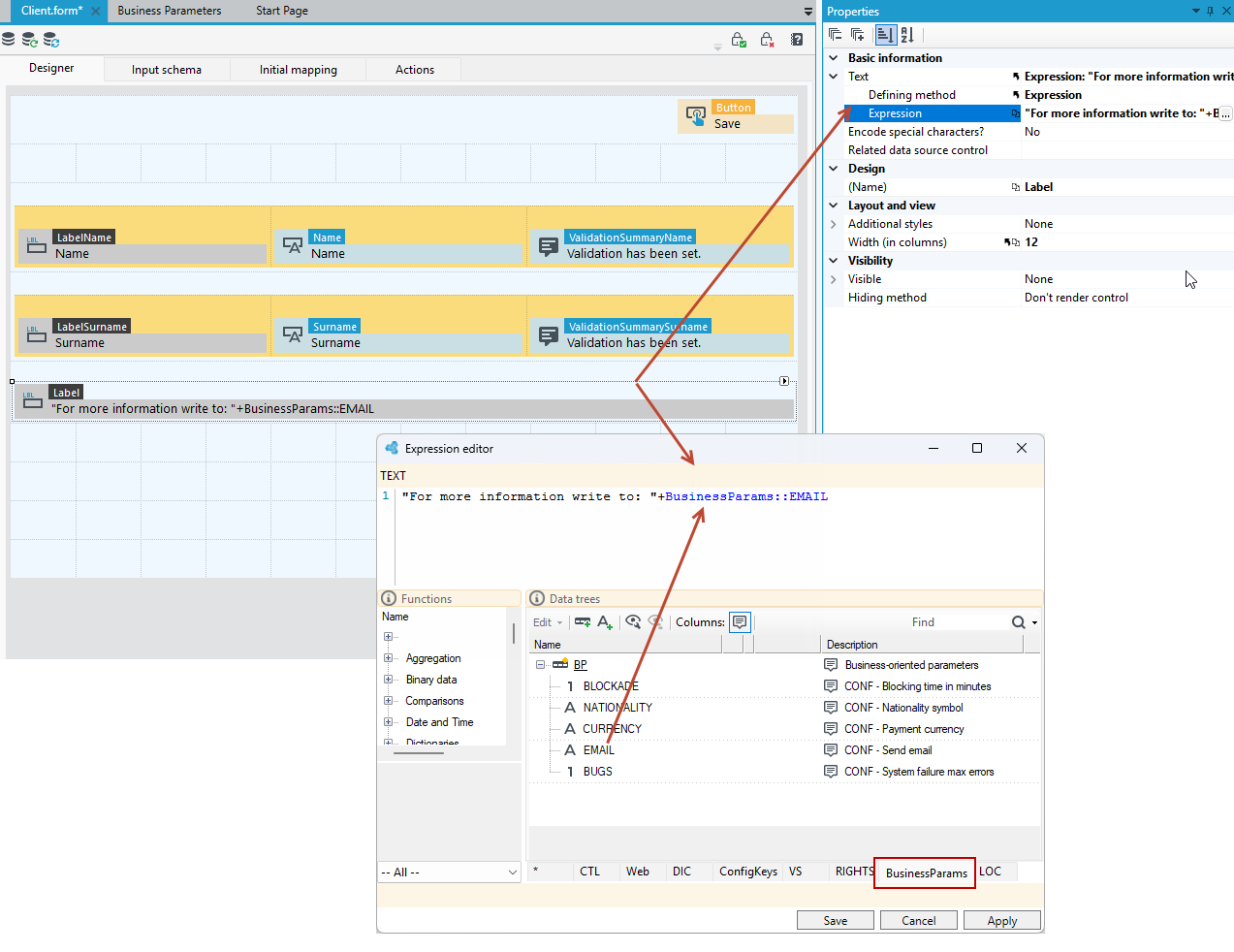Viewport: 1234px width, 952px height.
Task: Switch to the Input schema tab
Action: (167, 70)
